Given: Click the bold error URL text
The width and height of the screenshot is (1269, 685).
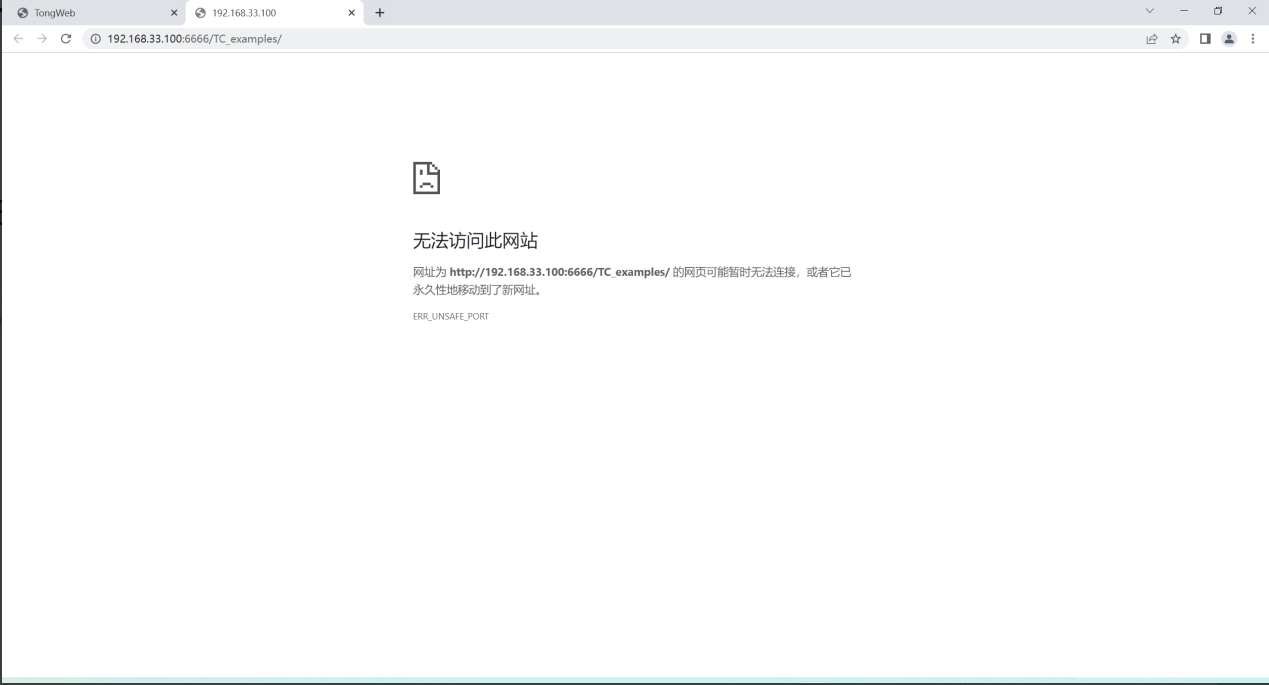Looking at the screenshot, I should click(x=559, y=272).
